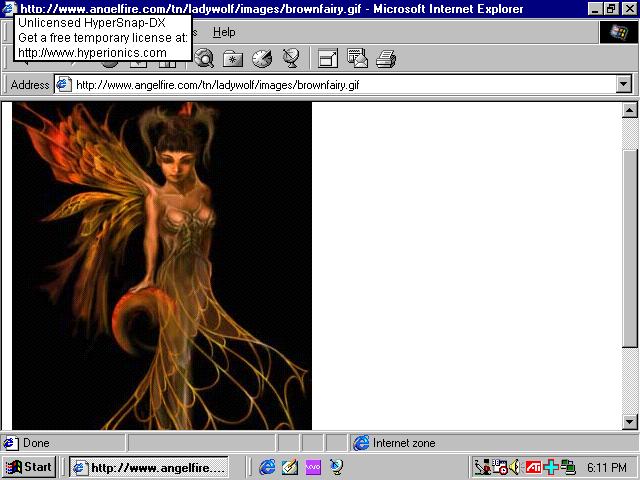The image size is (640, 480).
Task: Launch Internet Explorer from Quick Launch
Action: tap(267, 467)
